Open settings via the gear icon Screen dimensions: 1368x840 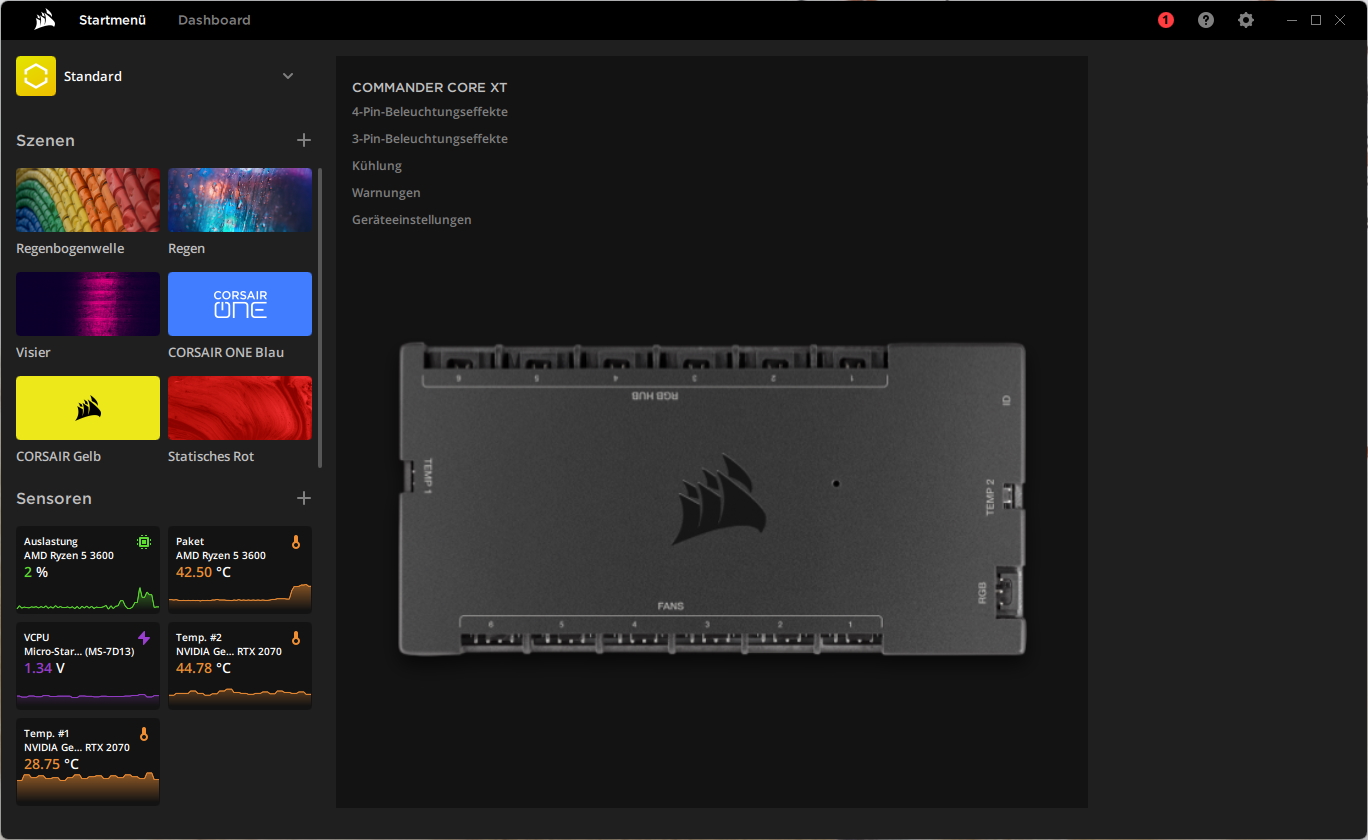coord(1245,20)
